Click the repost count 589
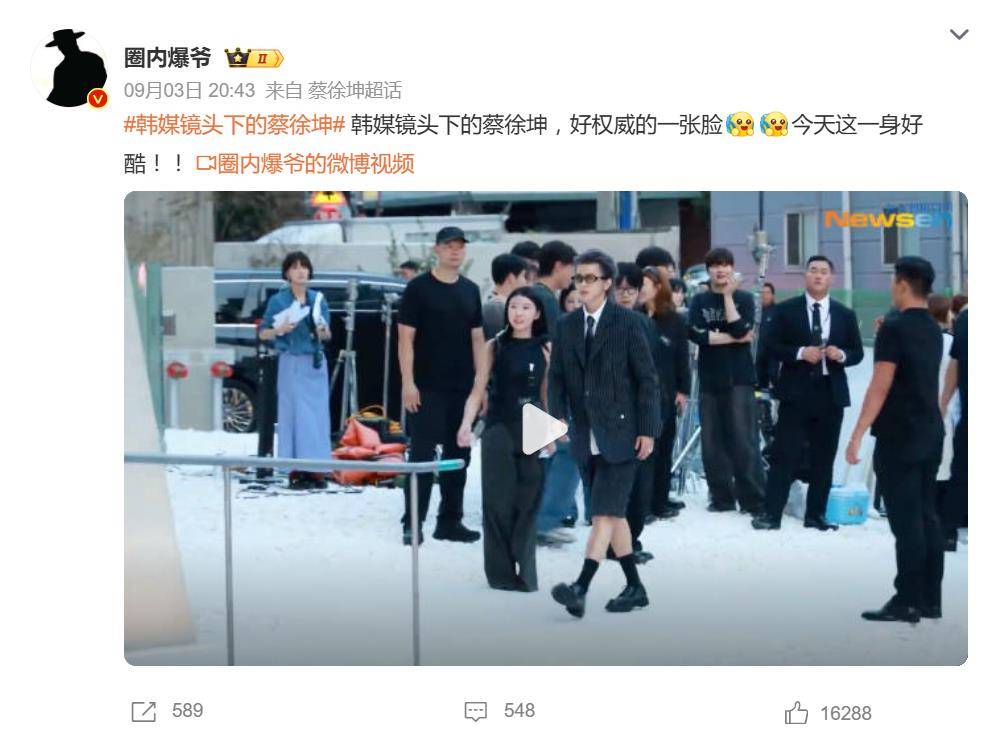997x738 pixels. pos(188,711)
